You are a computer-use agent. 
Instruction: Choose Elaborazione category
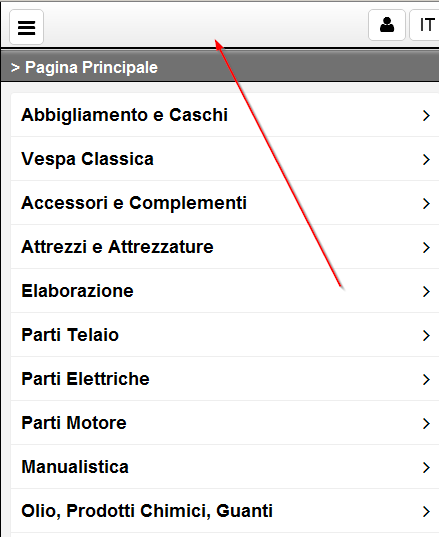[x=225, y=291]
